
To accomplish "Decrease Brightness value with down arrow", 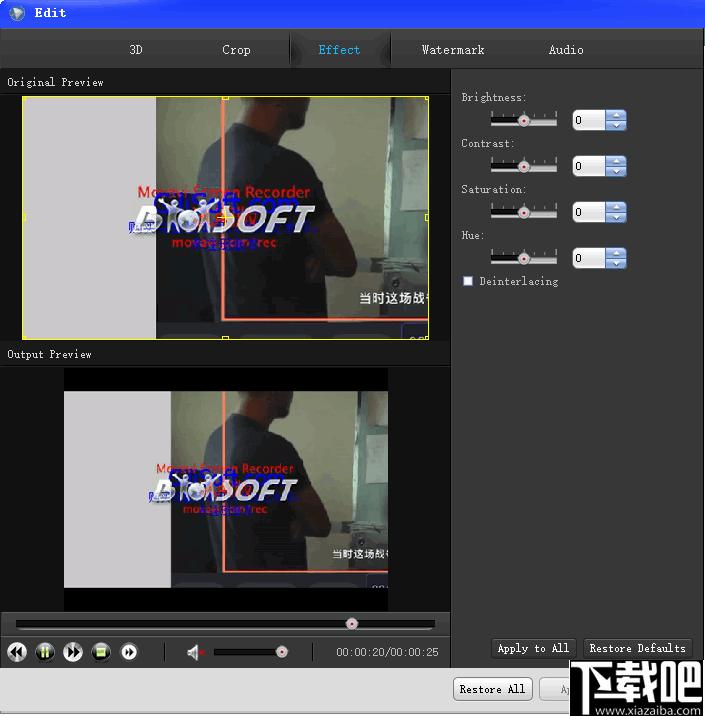I will tap(616, 125).
